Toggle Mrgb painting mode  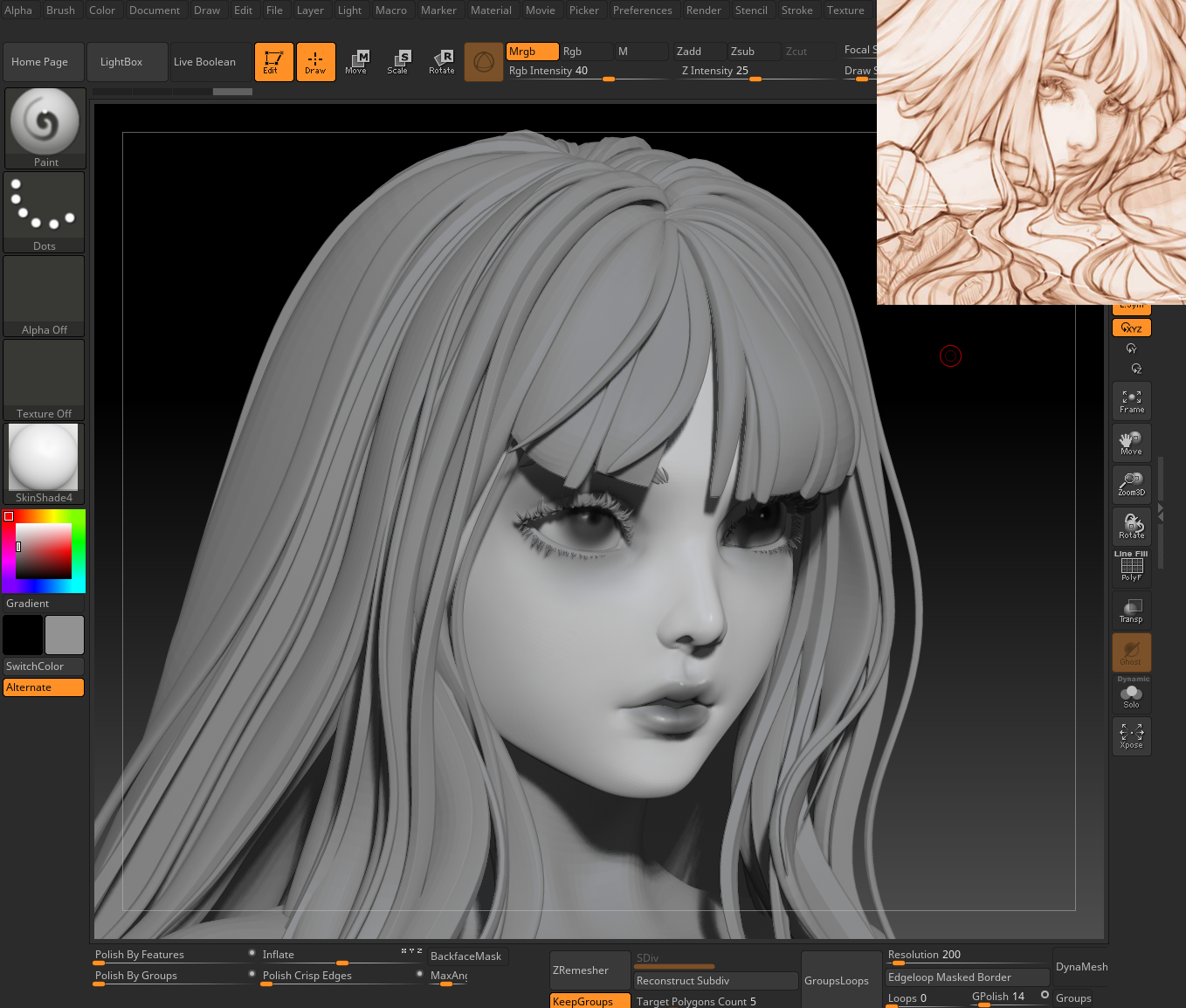[x=532, y=52]
